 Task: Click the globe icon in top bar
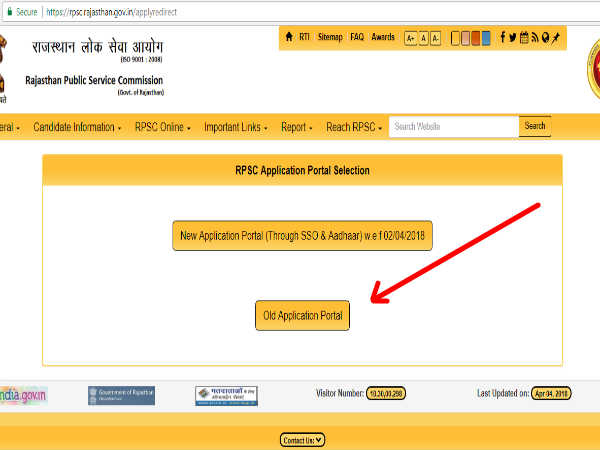point(545,37)
